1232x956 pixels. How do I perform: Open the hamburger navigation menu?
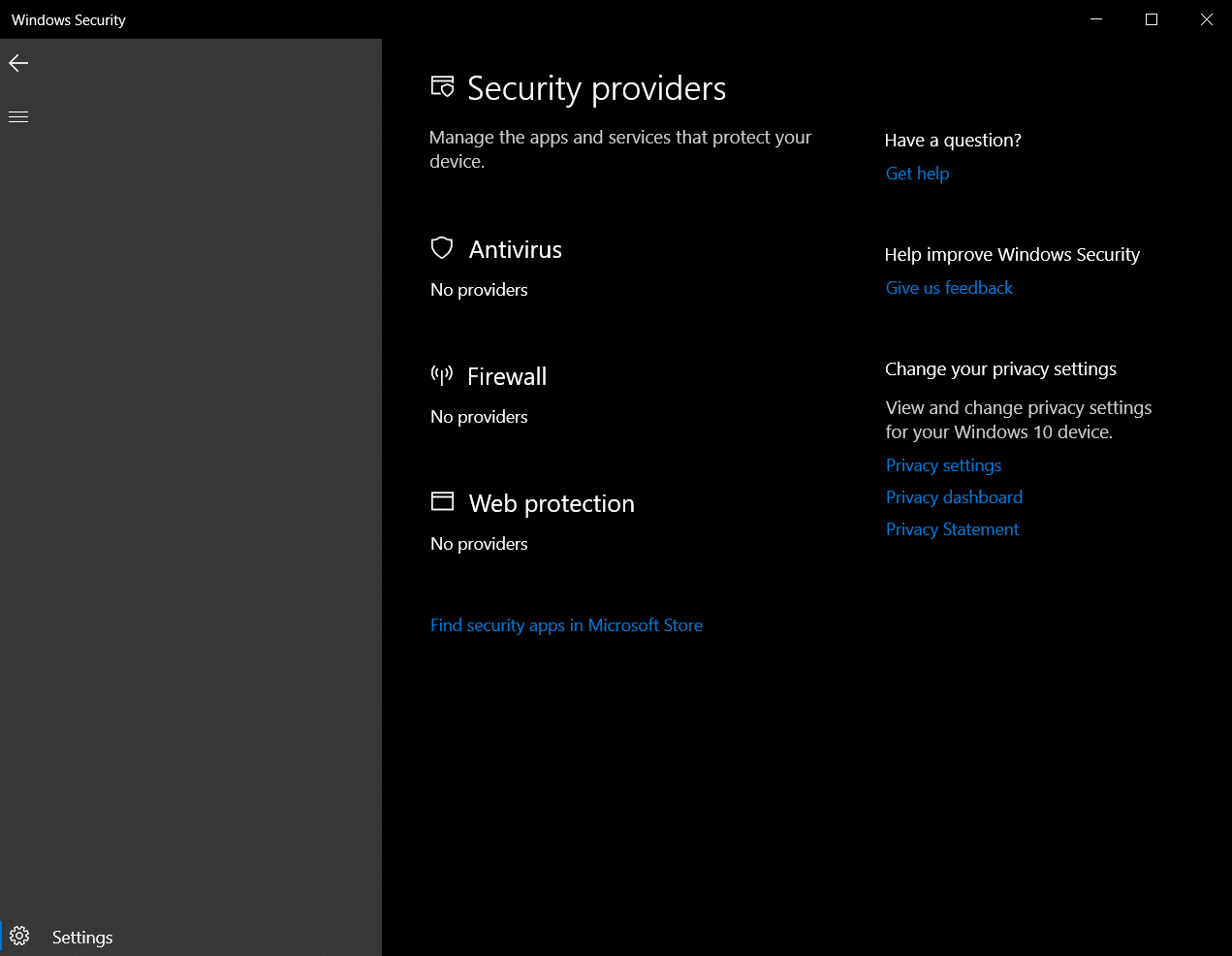tap(18, 116)
